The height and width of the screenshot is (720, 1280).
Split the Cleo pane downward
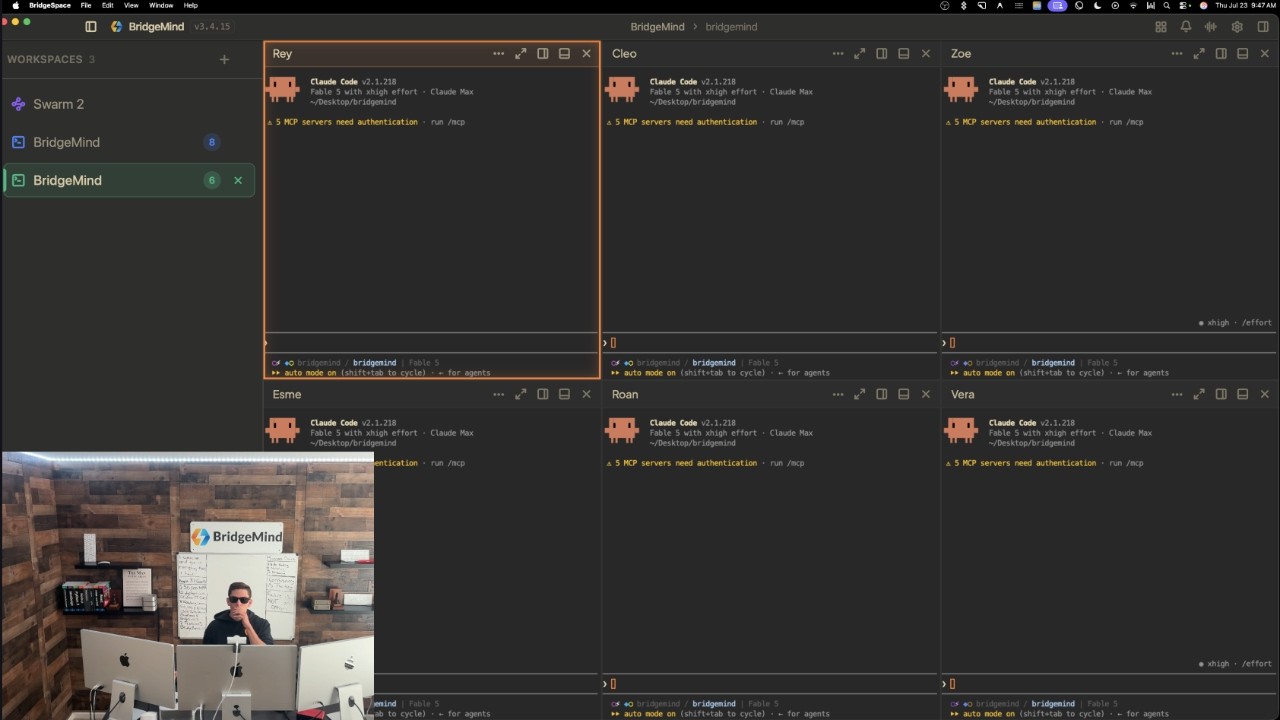point(903,54)
